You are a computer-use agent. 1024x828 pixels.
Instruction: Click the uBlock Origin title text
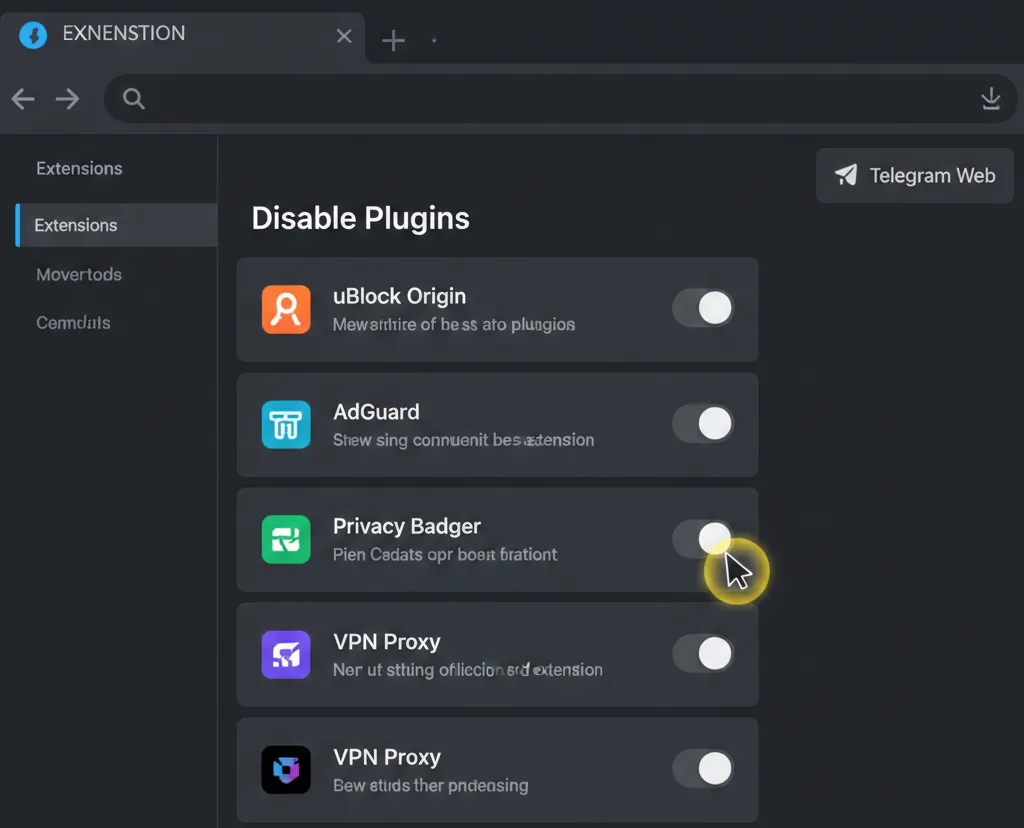[400, 296]
